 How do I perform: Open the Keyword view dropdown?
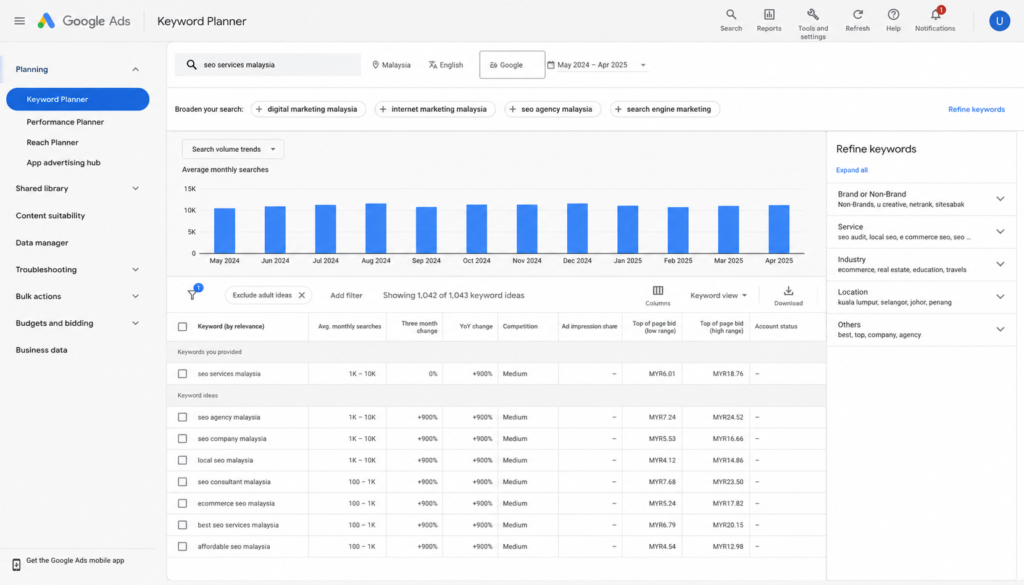[x=718, y=295]
